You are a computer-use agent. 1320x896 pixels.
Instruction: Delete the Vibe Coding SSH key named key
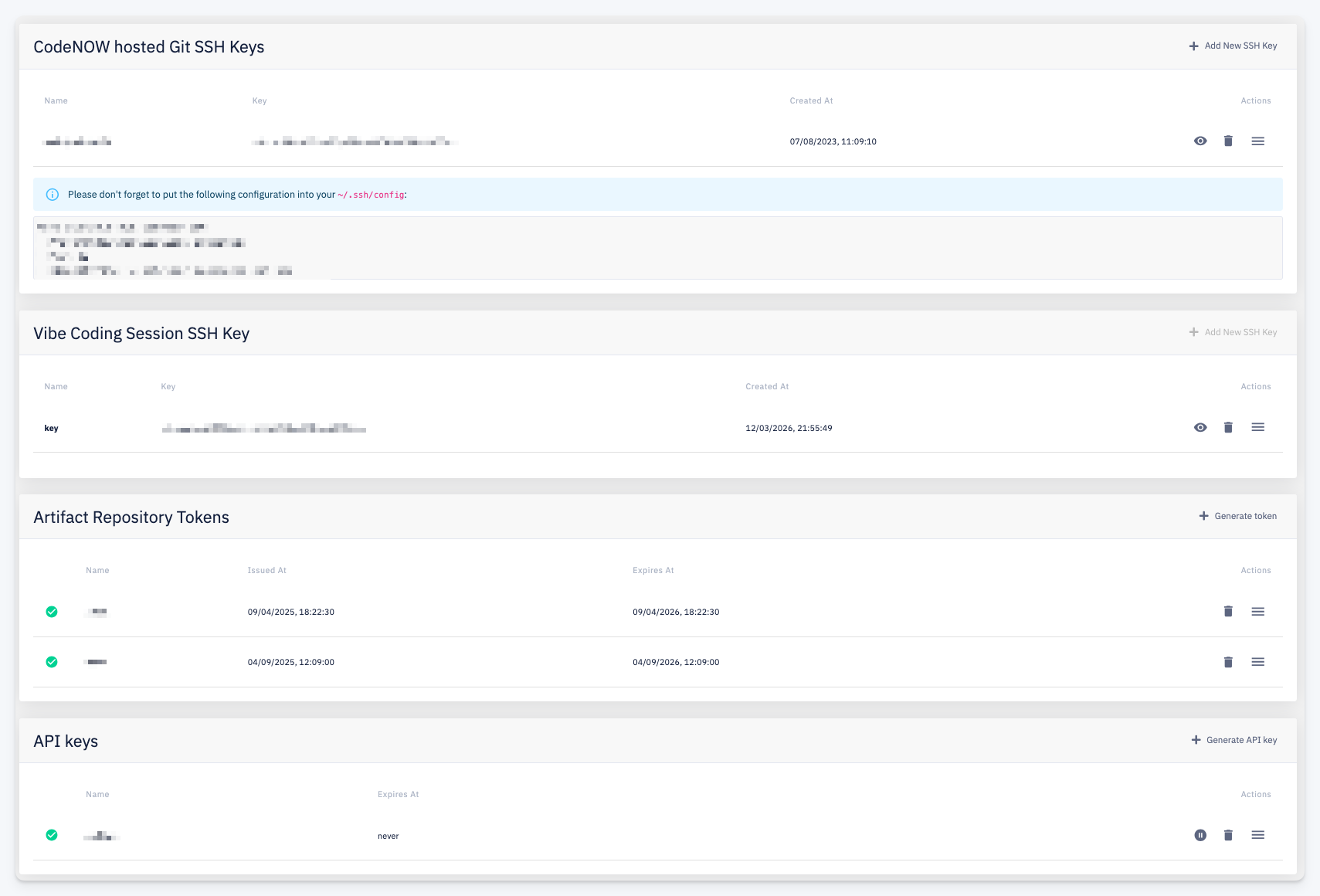coord(1228,427)
